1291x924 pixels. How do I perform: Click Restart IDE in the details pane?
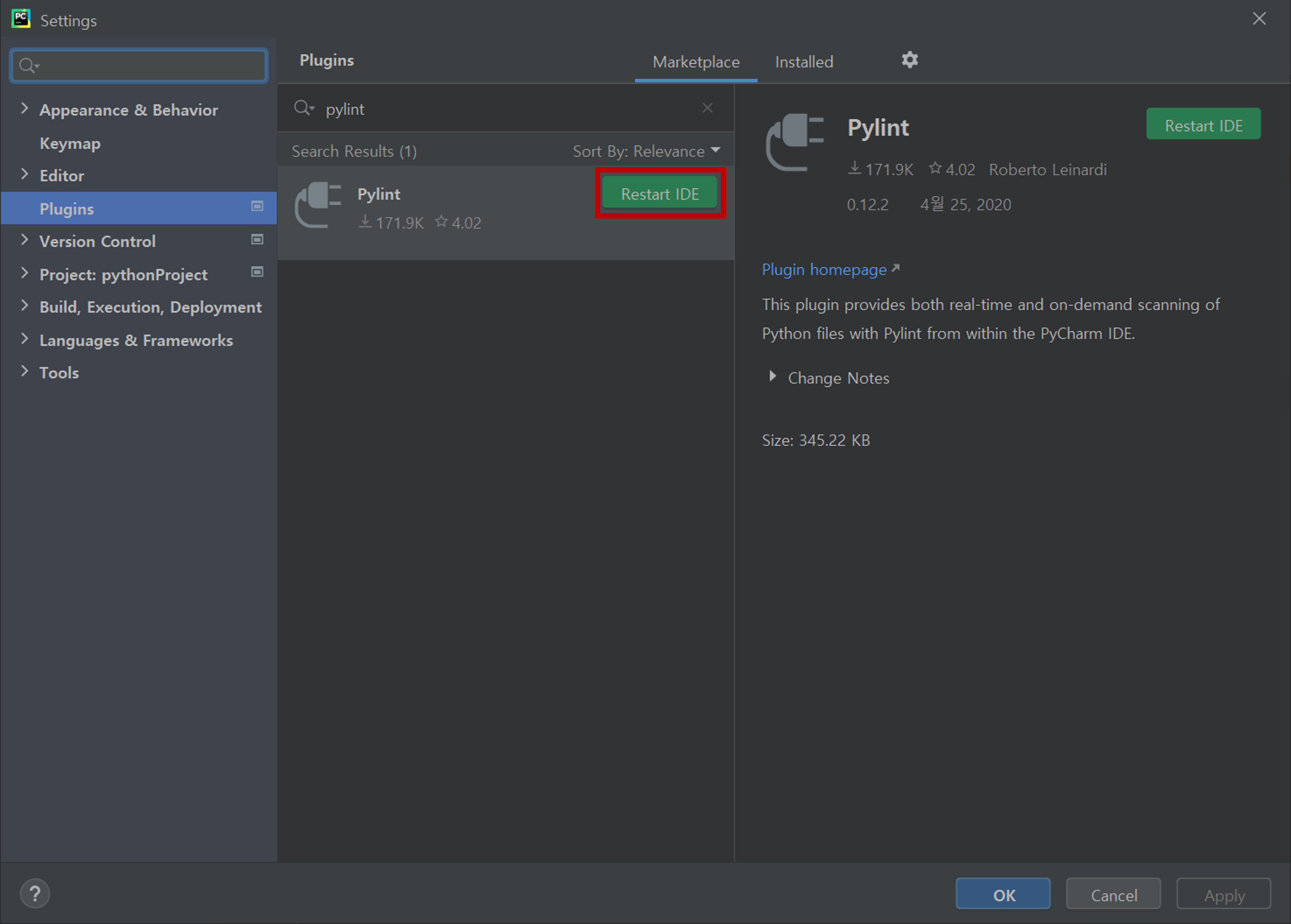coord(1203,125)
